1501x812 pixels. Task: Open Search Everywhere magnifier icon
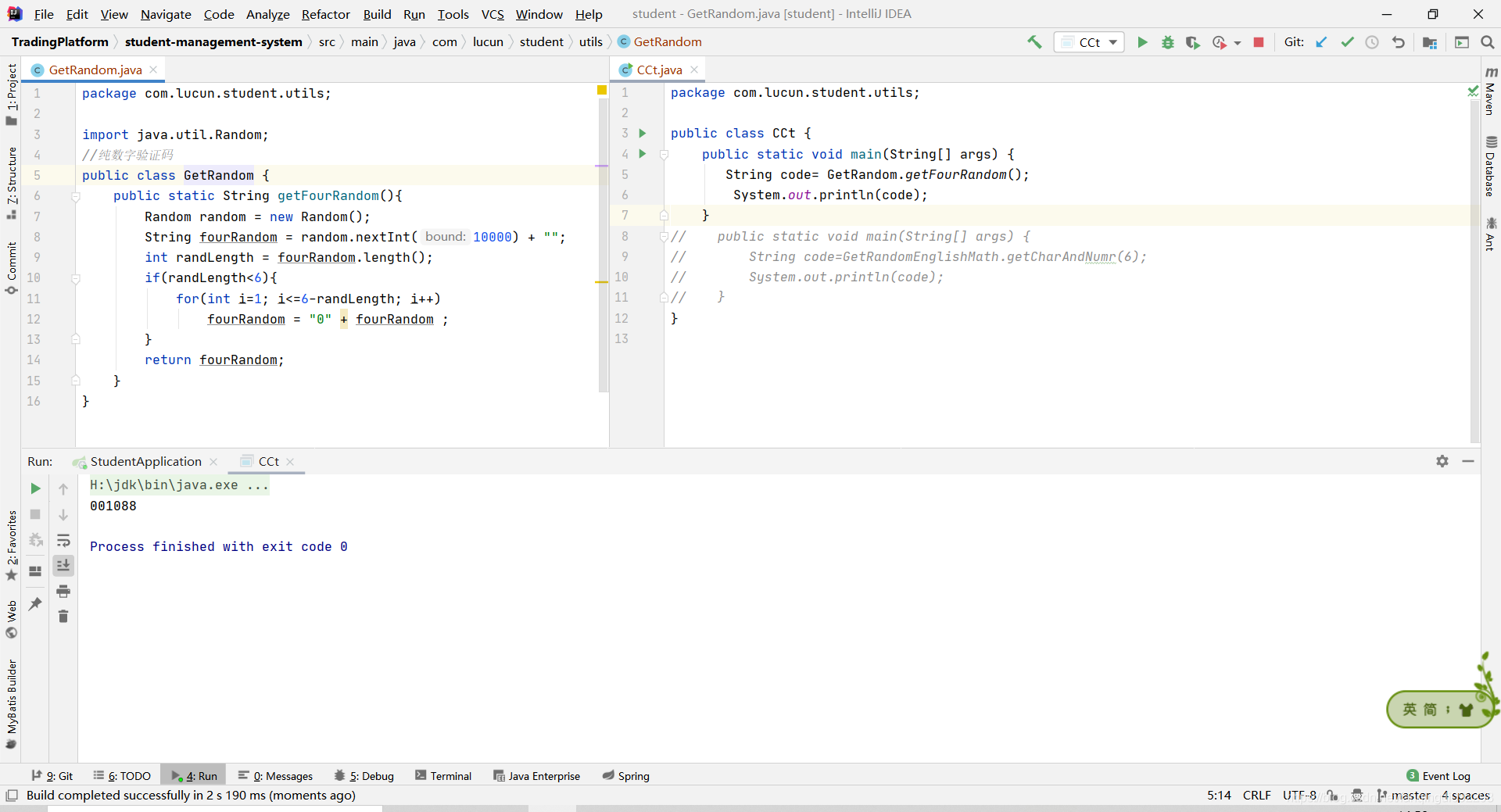(1487, 42)
